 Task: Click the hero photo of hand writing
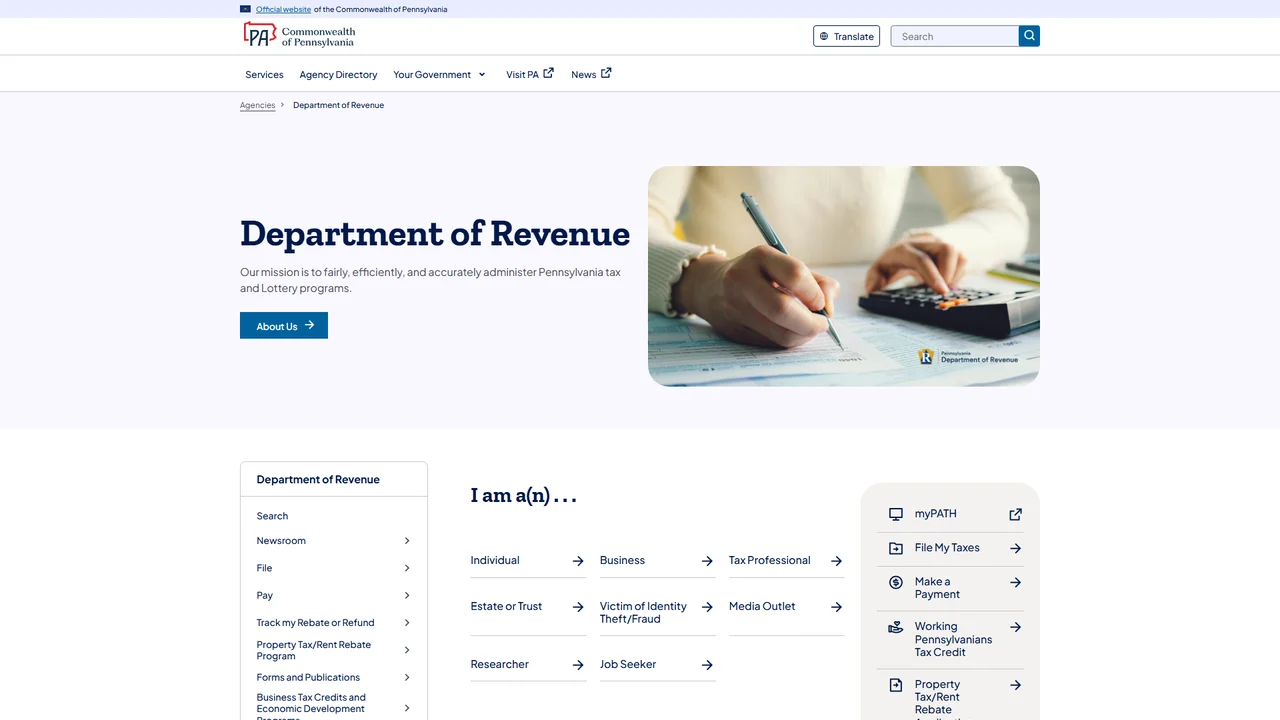[844, 276]
